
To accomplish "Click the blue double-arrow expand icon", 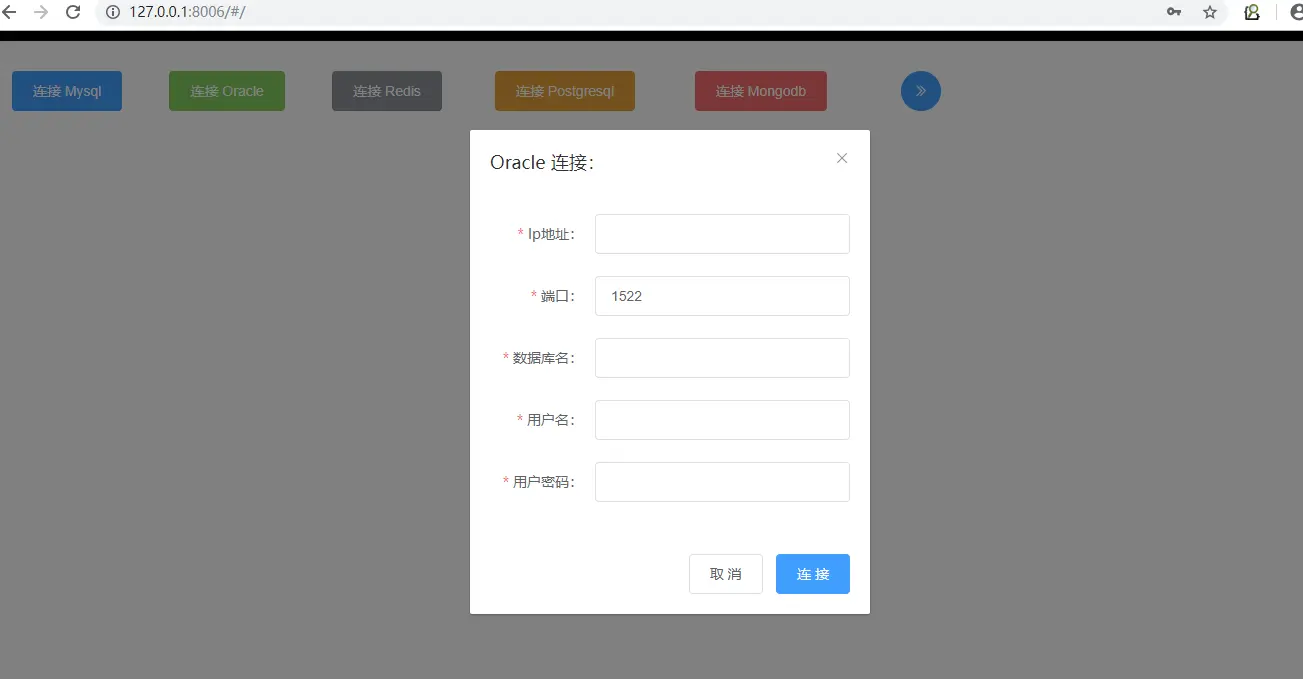I will click(x=920, y=90).
